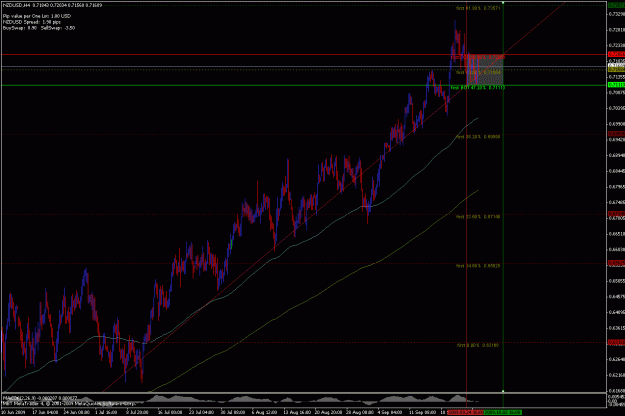Viewport: 625px width, 416px height.
Task: Click the top Fibonacci 61.00% level label
Action: (478, 8)
